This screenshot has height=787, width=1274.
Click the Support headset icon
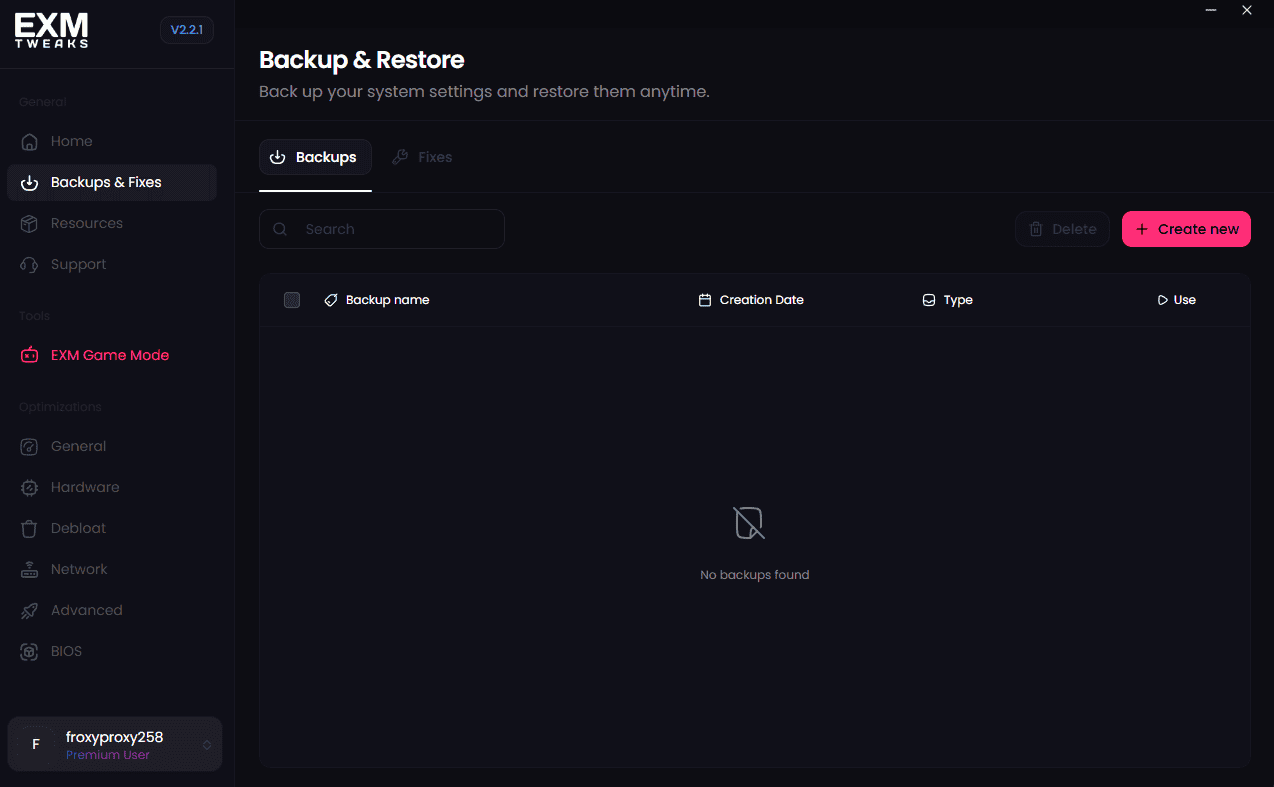[30, 265]
